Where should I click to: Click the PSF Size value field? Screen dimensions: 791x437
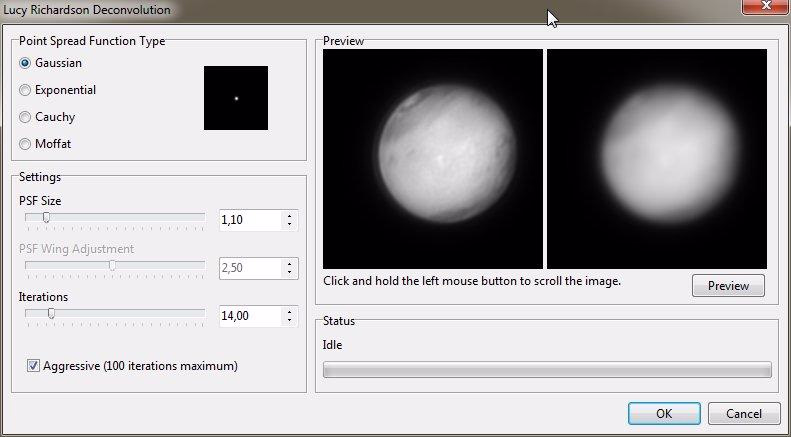coord(250,219)
